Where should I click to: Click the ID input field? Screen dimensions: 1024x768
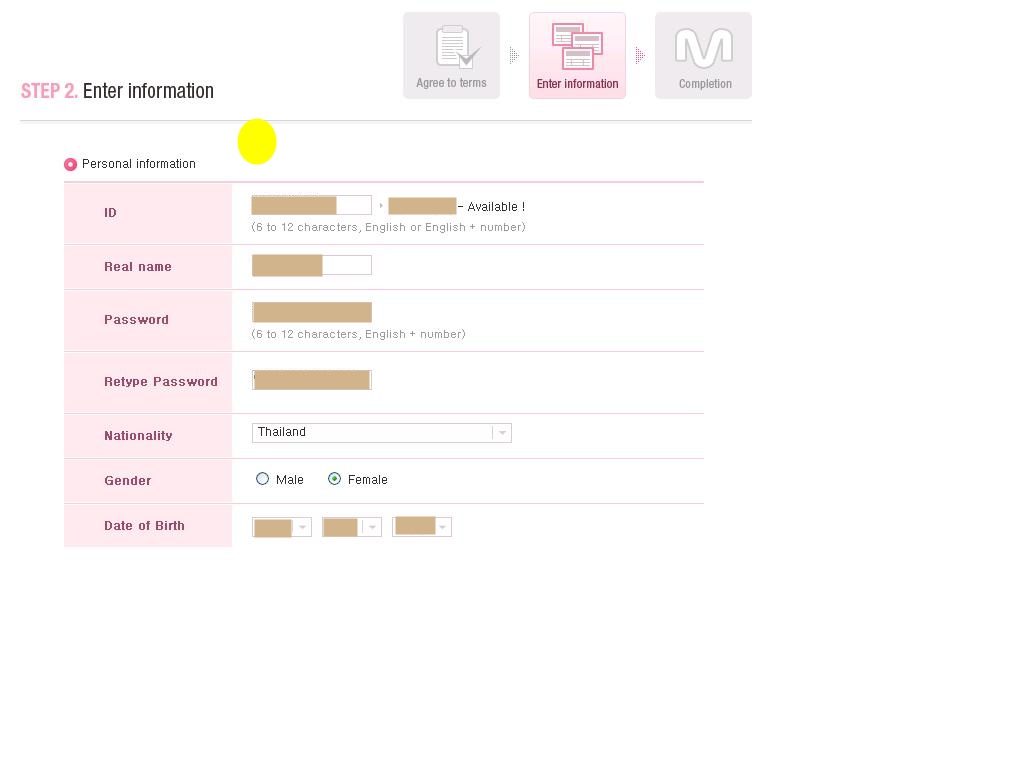pos(312,205)
